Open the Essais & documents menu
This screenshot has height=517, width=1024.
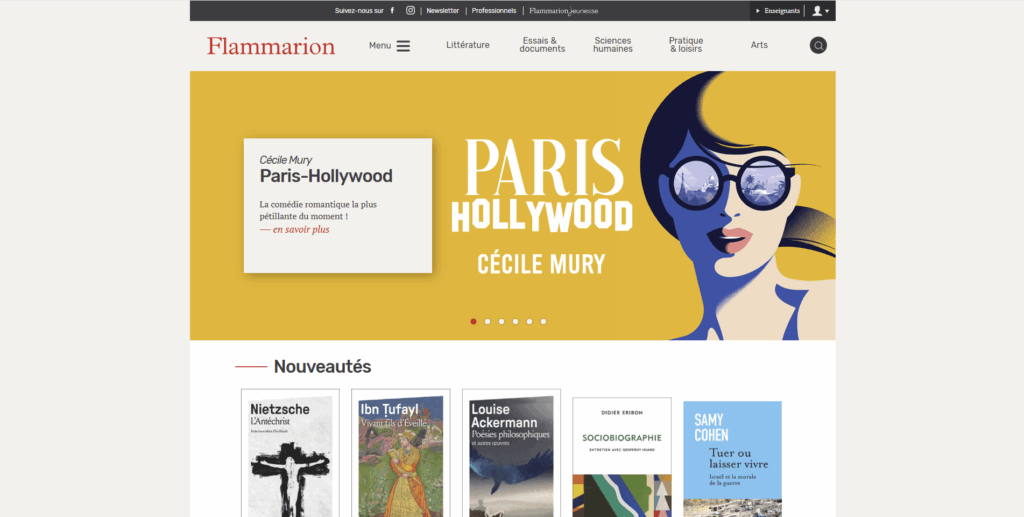[x=542, y=44]
